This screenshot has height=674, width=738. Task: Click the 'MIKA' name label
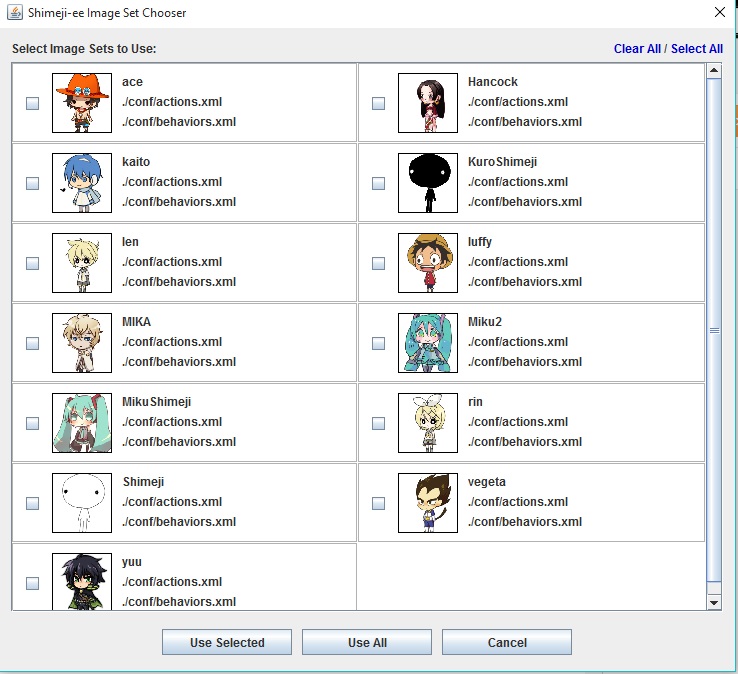coord(136,322)
